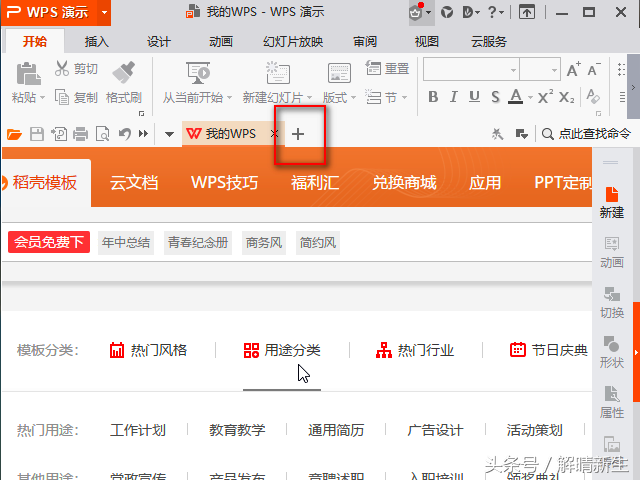Toggle Subscript formatting
Image resolution: width=640 pixels, height=480 pixels.
click(x=567, y=97)
